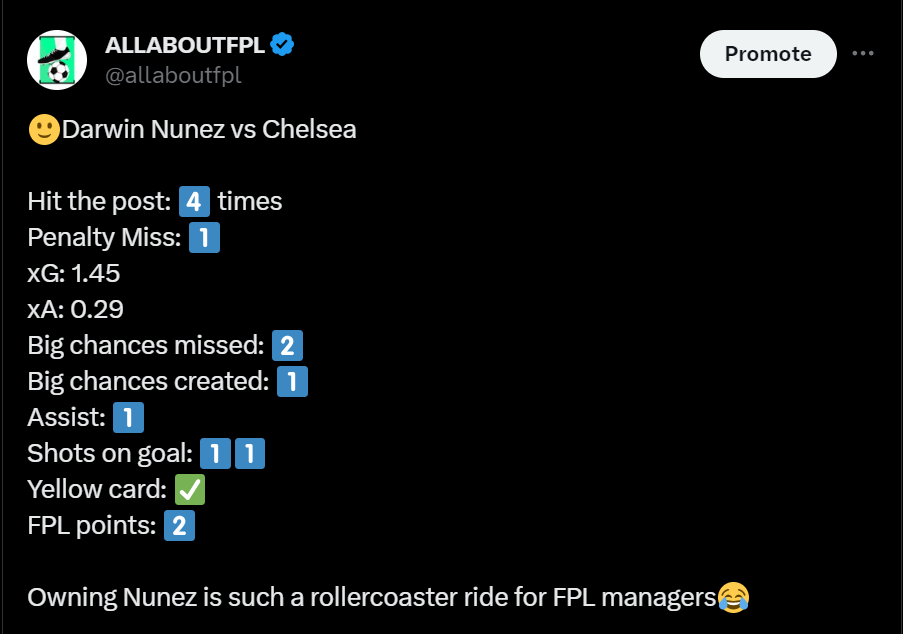Screen dimensions: 903x634
Task: Click the smiling emoji before Darwin Nunez
Action: pyautogui.click(x=43, y=130)
